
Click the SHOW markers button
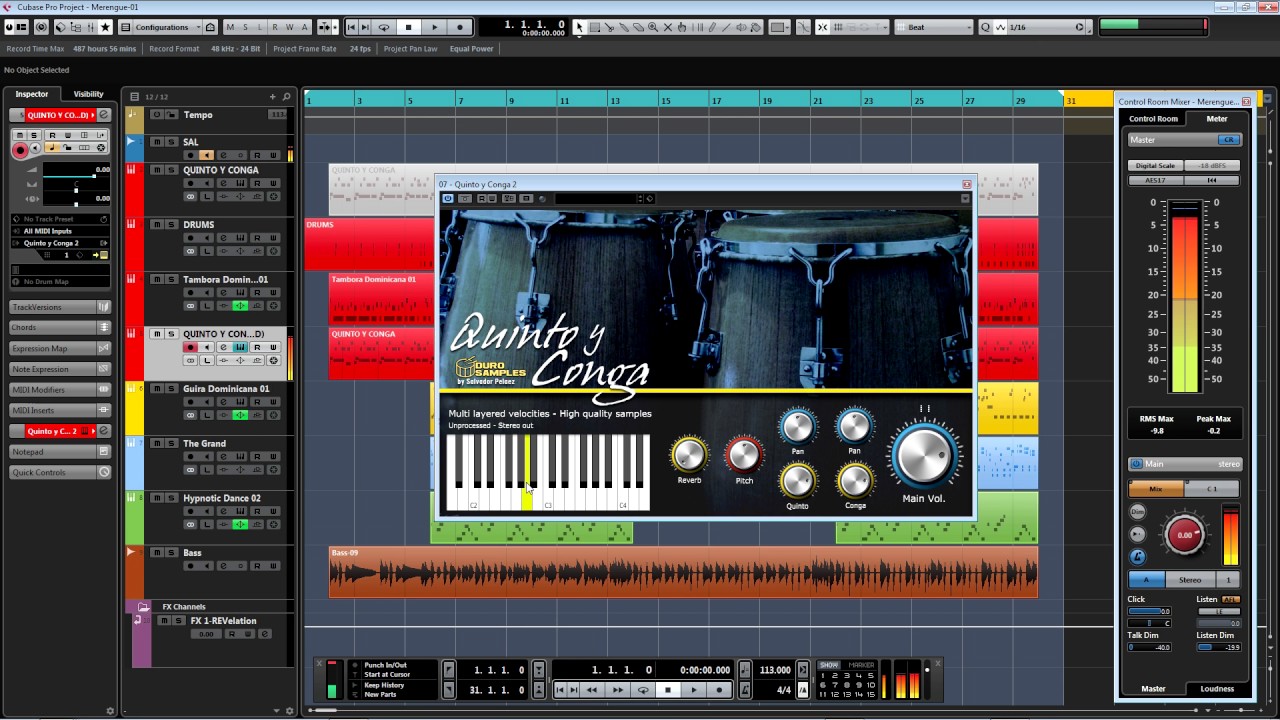point(829,665)
